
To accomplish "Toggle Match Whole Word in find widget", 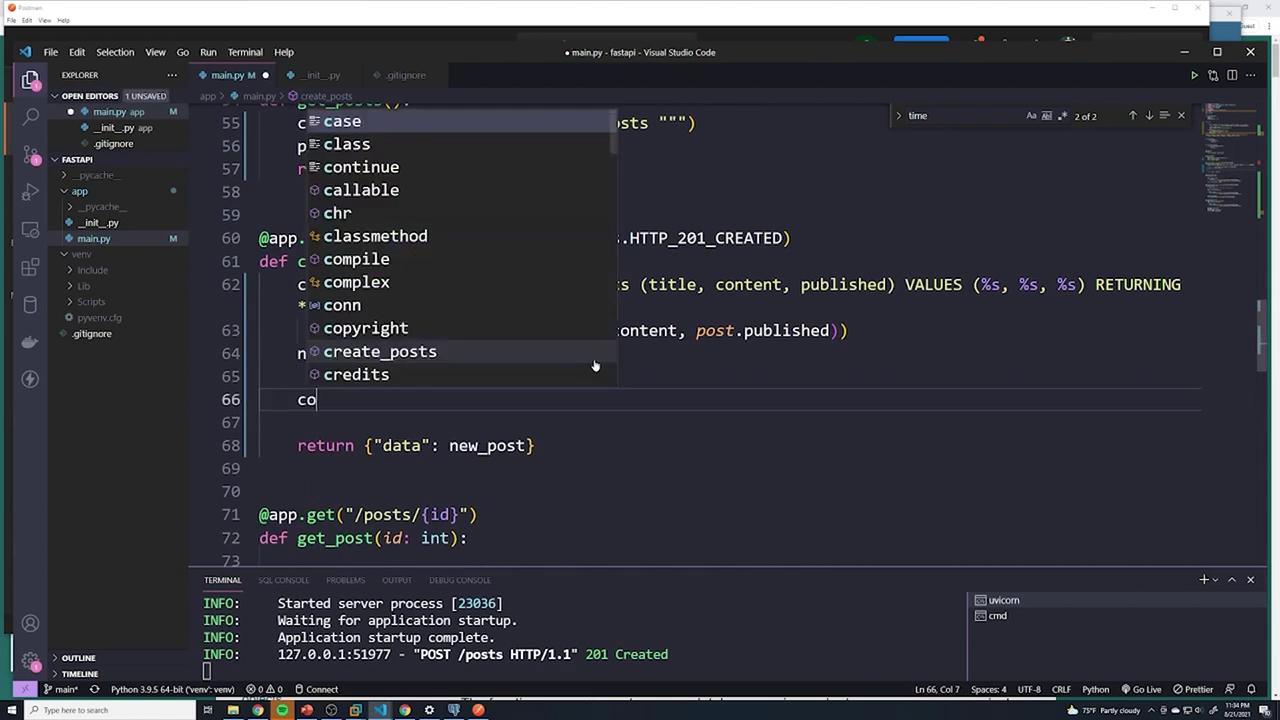I will tap(1045, 116).
